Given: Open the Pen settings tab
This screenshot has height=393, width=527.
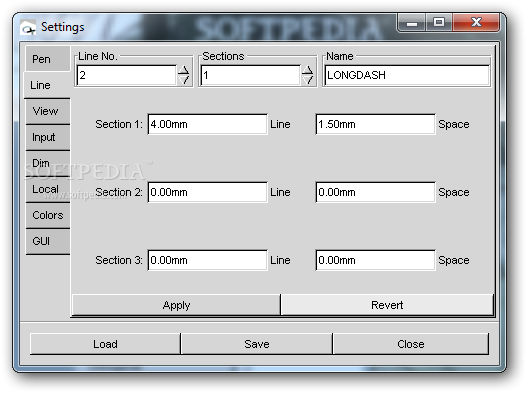Looking at the screenshot, I should pyautogui.click(x=48, y=59).
